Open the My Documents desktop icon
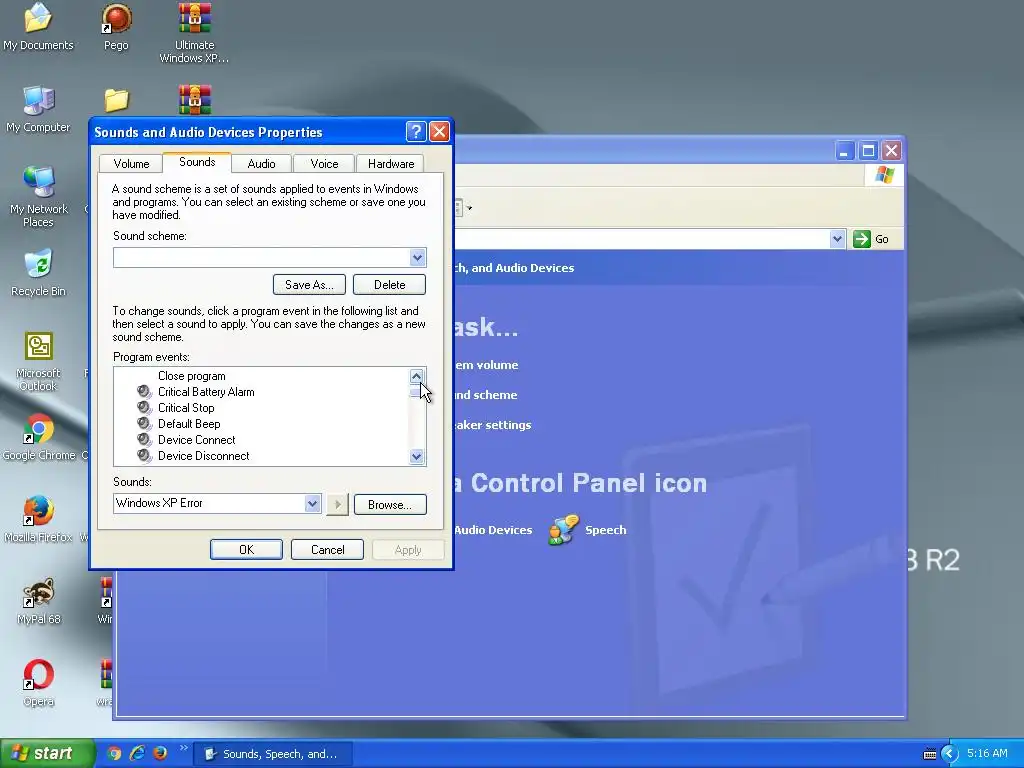Image resolution: width=1024 pixels, height=768 pixels. pos(38,26)
